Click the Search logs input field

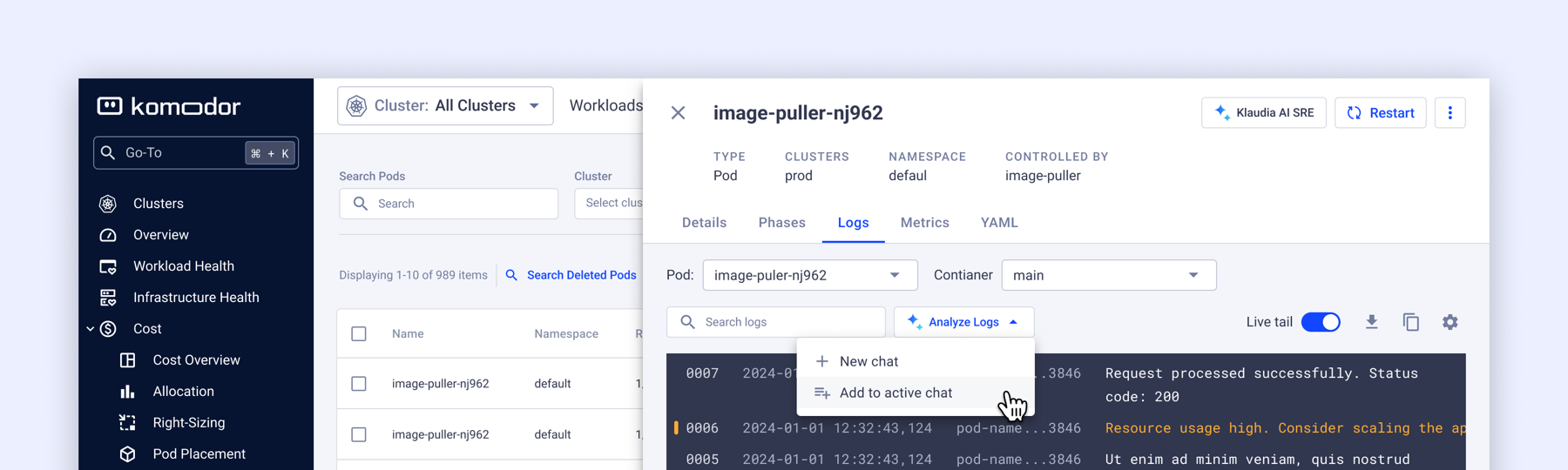[776, 322]
